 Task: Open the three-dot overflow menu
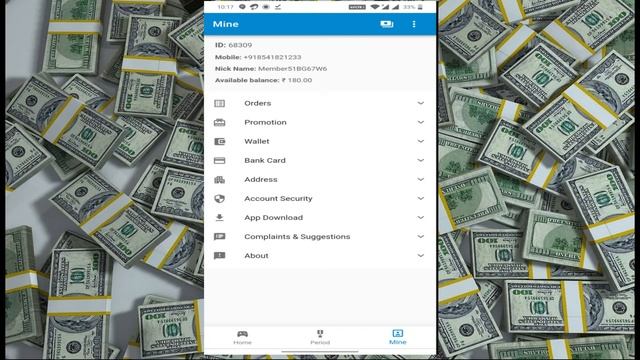click(414, 24)
